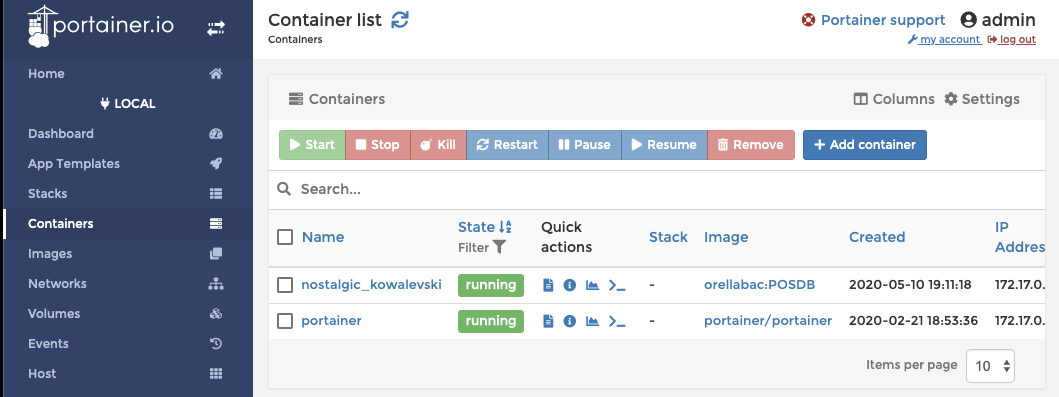Screen dimensions: 1059x397
Task: Open the my account link
Action: [944, 40]
